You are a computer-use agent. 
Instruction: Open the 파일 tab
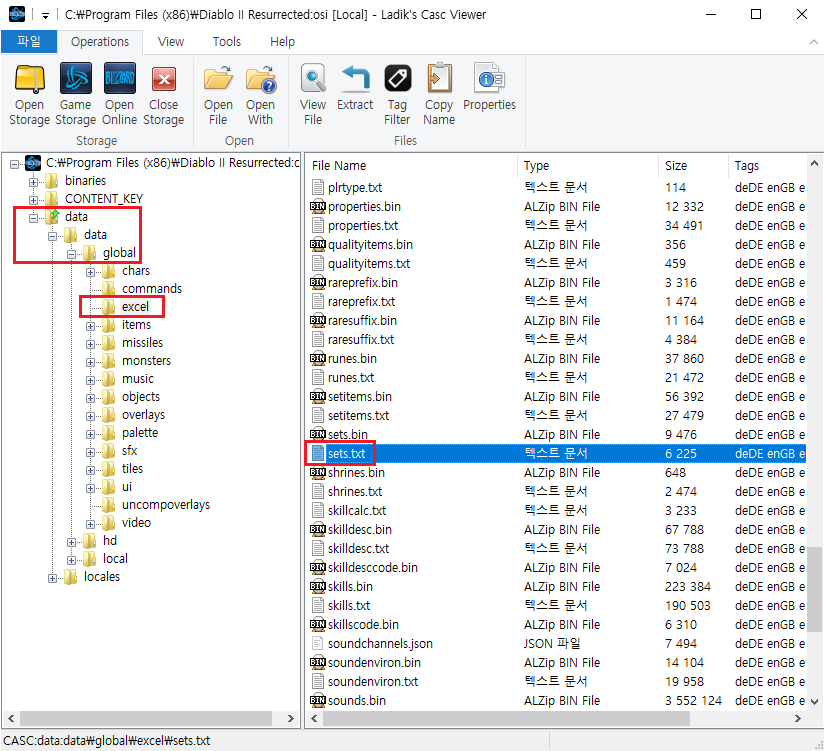(x=29, y=42)
